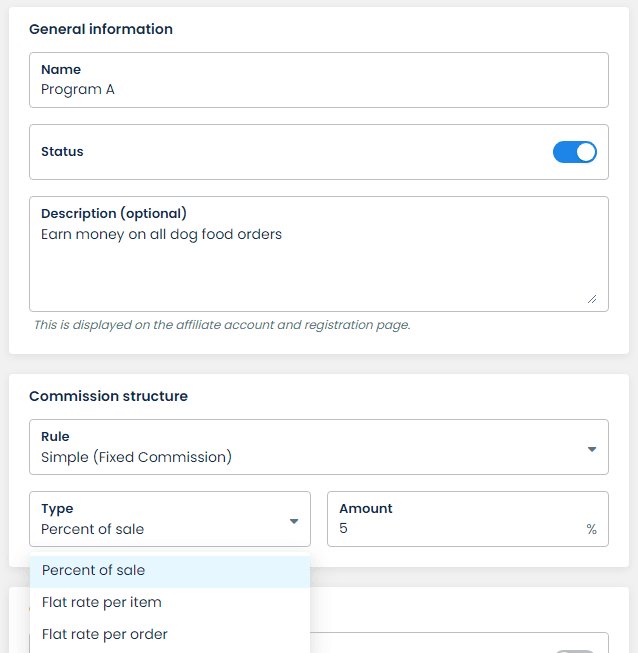
Task: Click into the Description text area
Action: click(319, 254)
